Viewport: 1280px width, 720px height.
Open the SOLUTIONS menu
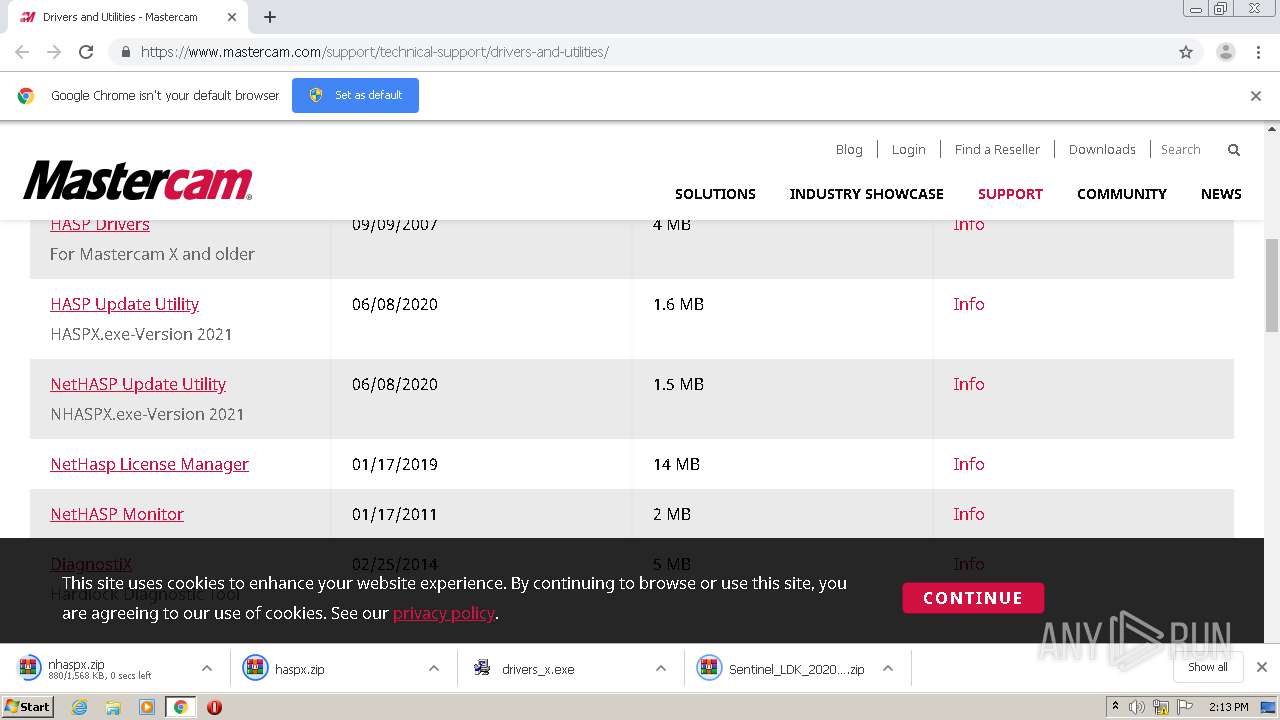[715, 194]
